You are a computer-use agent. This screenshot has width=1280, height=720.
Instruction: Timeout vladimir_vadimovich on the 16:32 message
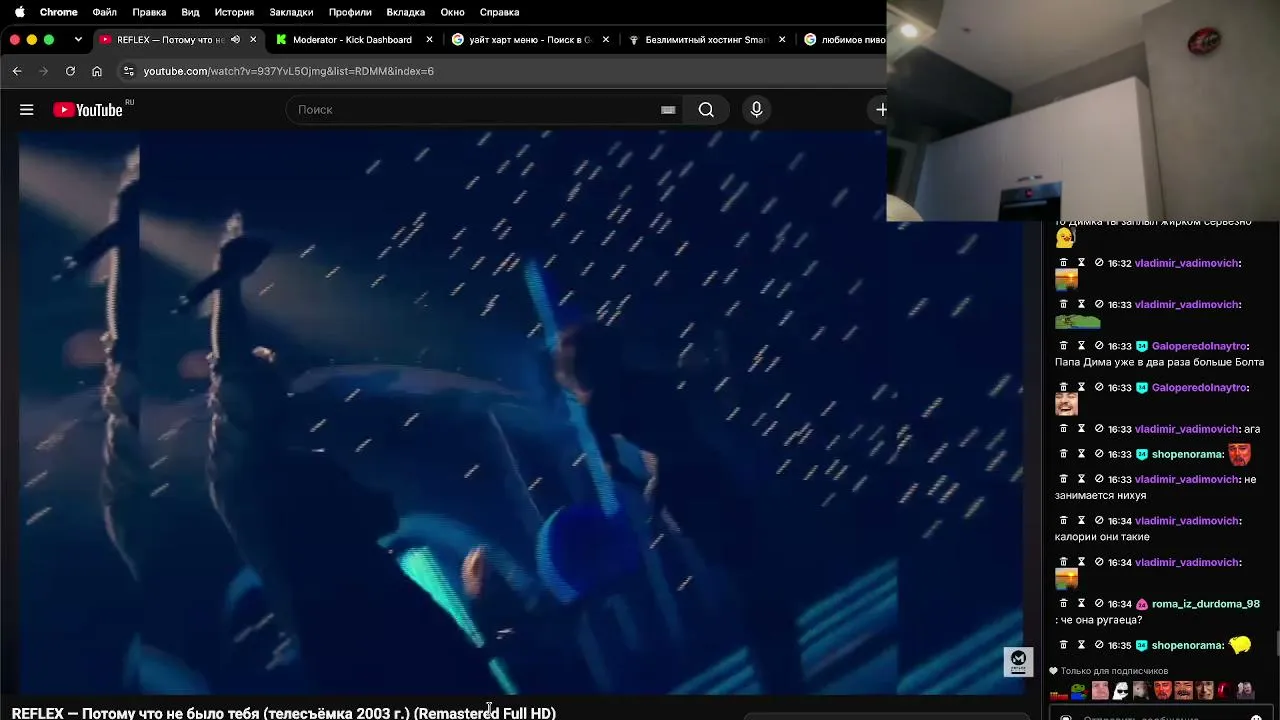(1081, 263)
